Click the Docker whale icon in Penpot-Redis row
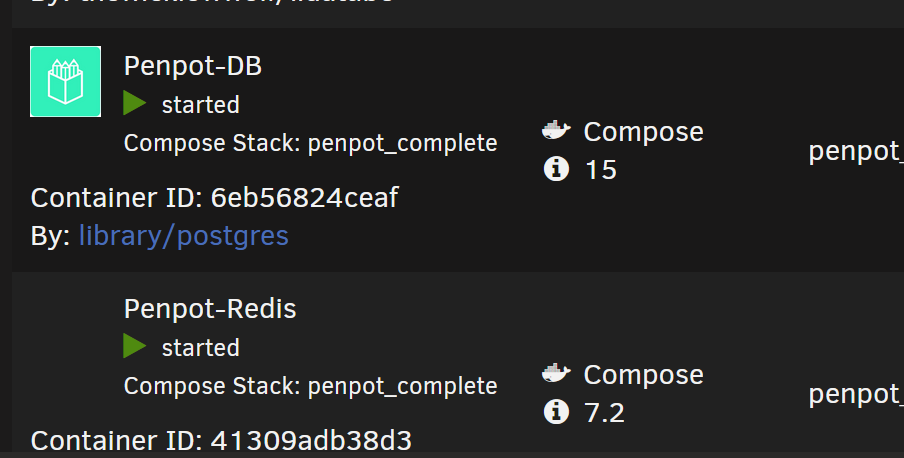Viewport: 904px width, 458px height. [x=556, y=373]
